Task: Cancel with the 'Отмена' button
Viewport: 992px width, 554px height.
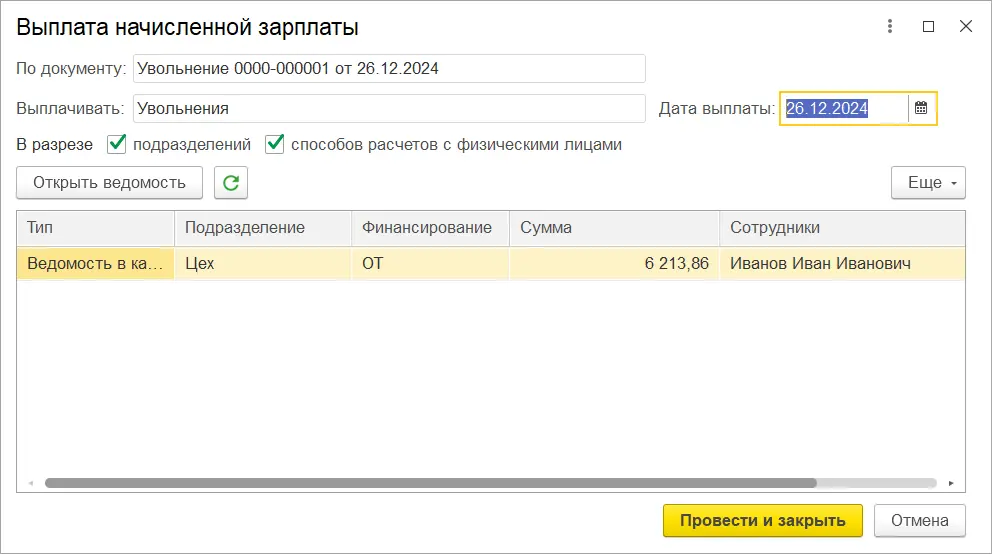Action: [919, 520]
